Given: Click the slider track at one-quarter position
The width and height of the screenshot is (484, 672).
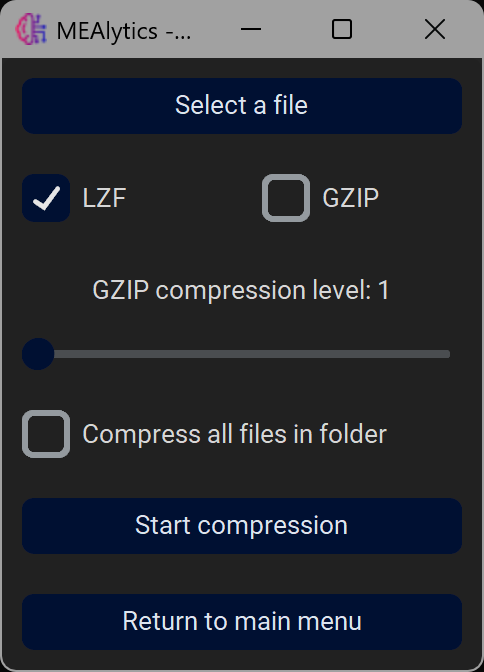Looking at the screenshot, I should [x=141, y=354].
